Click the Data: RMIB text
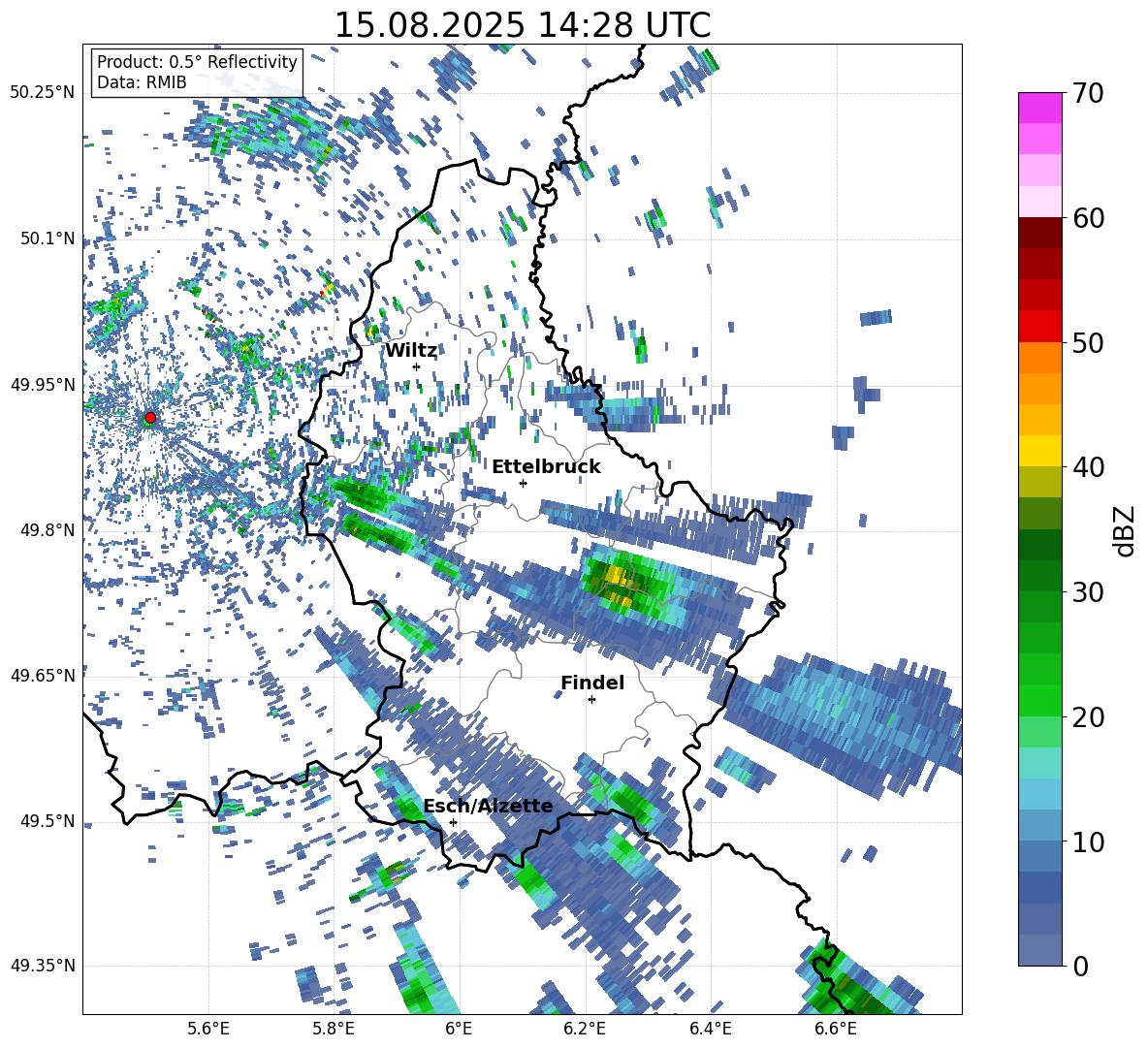 142,82
